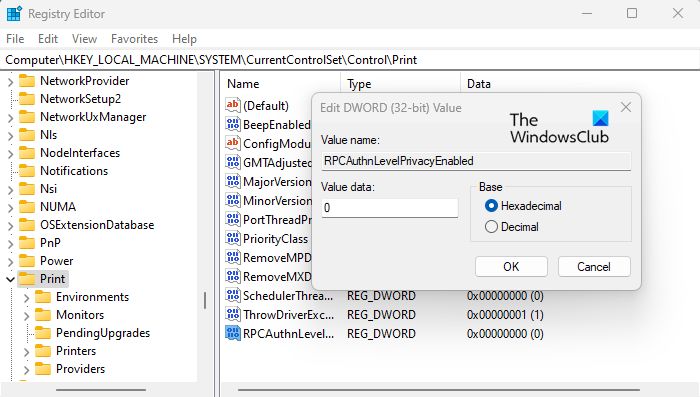
Task: Click the PriorityClass DWORD icon
Action: click(233, 238)
